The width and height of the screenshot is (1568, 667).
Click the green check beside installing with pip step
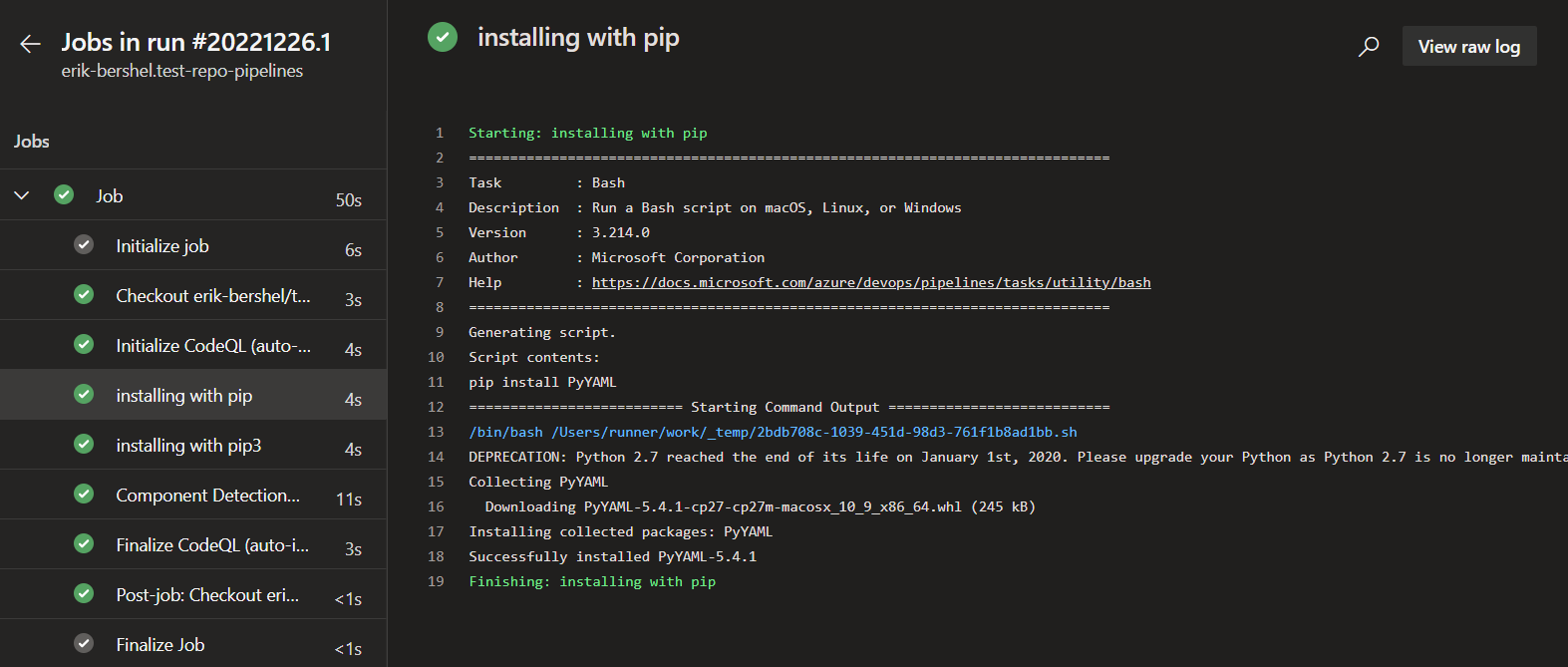point(84,394)
